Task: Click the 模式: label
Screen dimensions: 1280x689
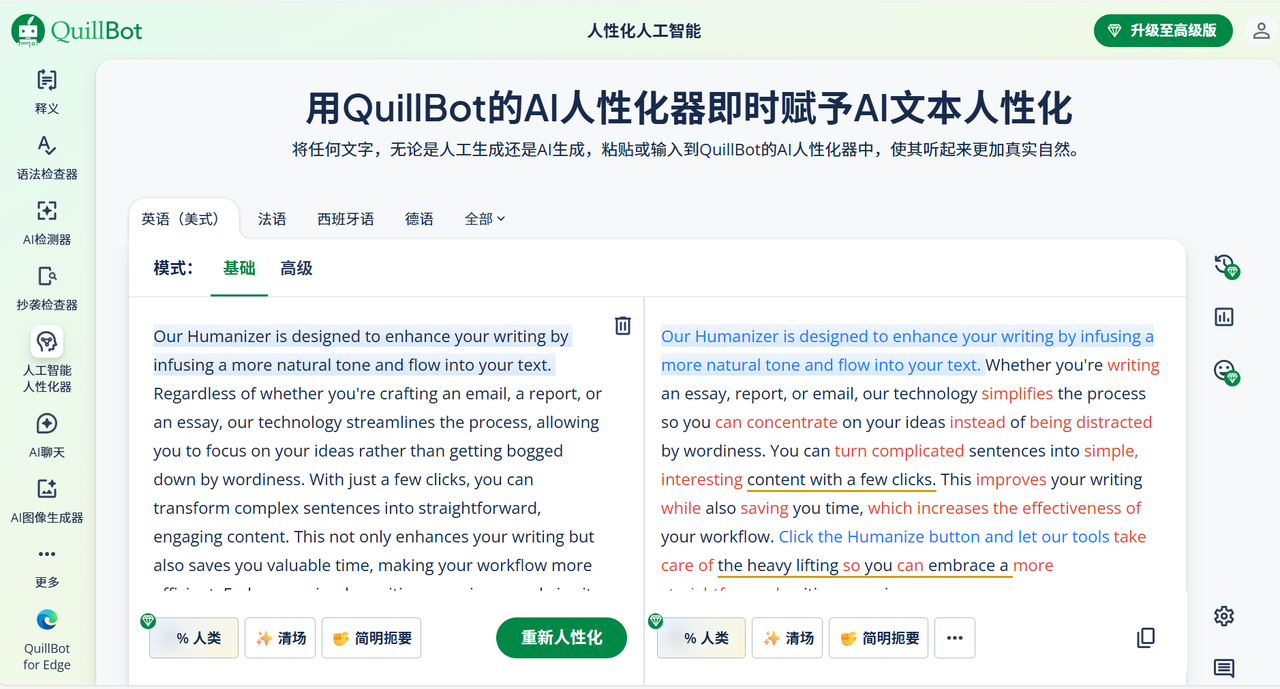Action: [173, 268]
